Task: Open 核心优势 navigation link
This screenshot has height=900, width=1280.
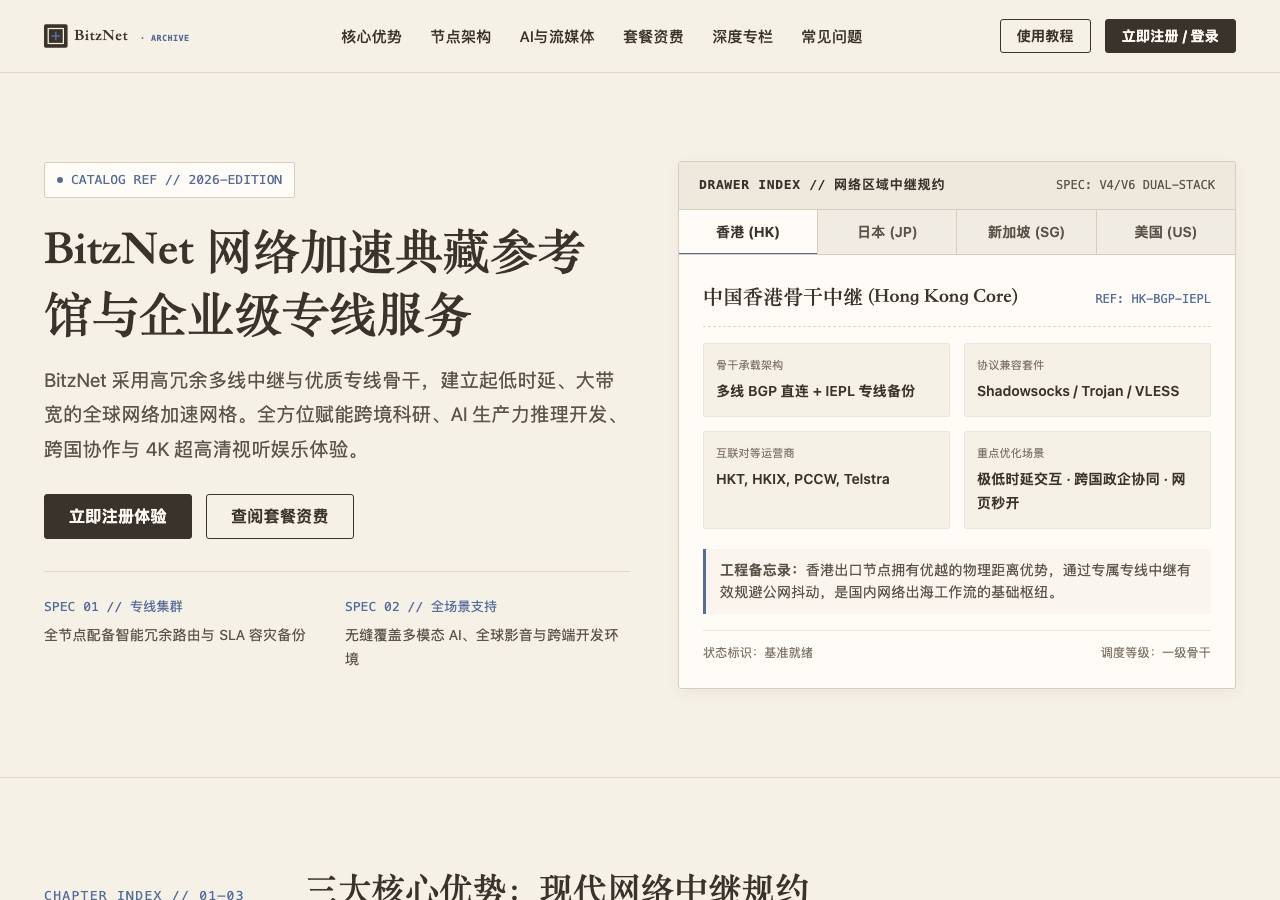Action: (371, 37)
